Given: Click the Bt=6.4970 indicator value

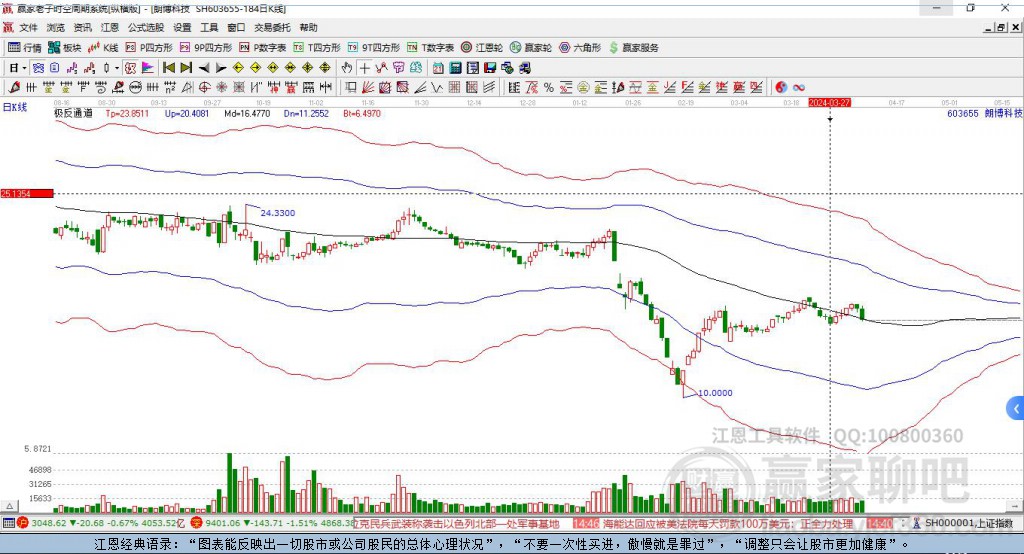Looking at the screenshot, I should 362,113.
